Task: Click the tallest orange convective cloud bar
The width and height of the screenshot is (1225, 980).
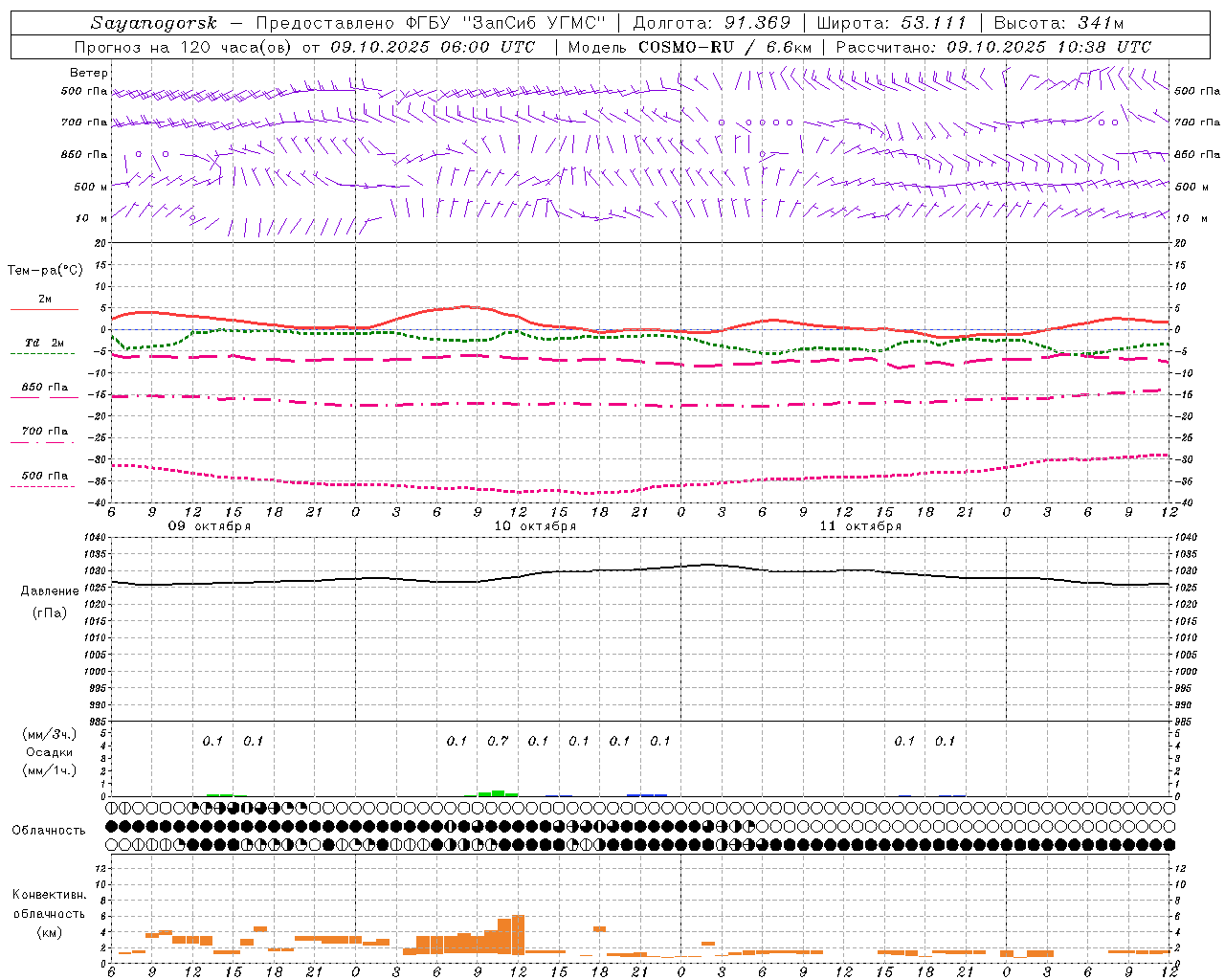Action: (x=518, y=935)
